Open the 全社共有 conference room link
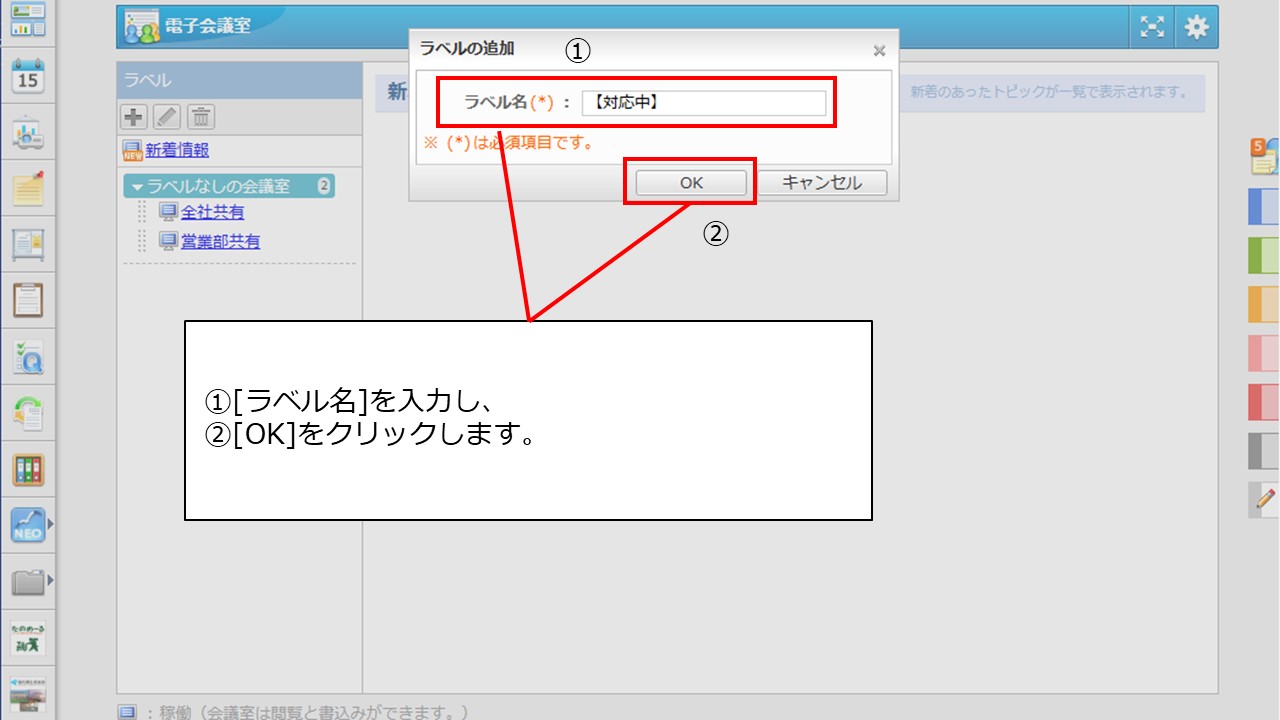The height and width of the screenshot is (720, 1280). tap(215, 212)
